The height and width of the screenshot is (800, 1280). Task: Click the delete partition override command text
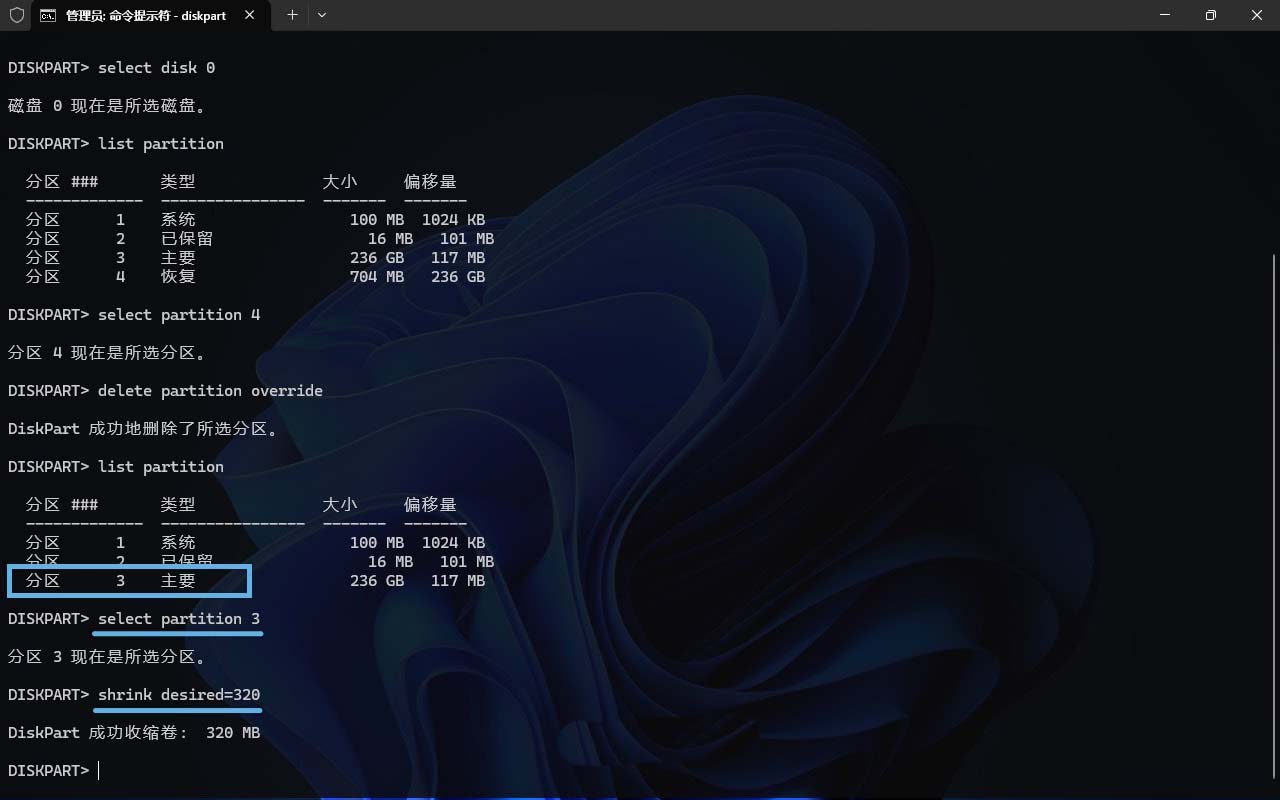[210, 391]
